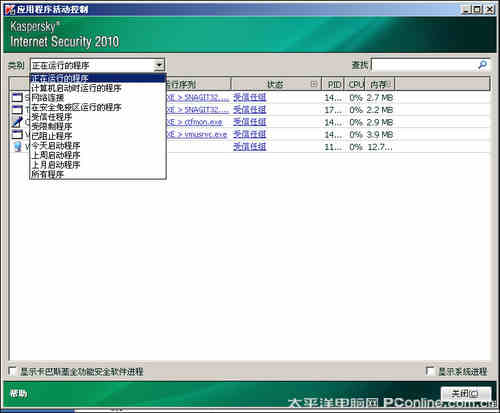Sort by the CPU column header
The image size is (500, 413).
(355, 84)
